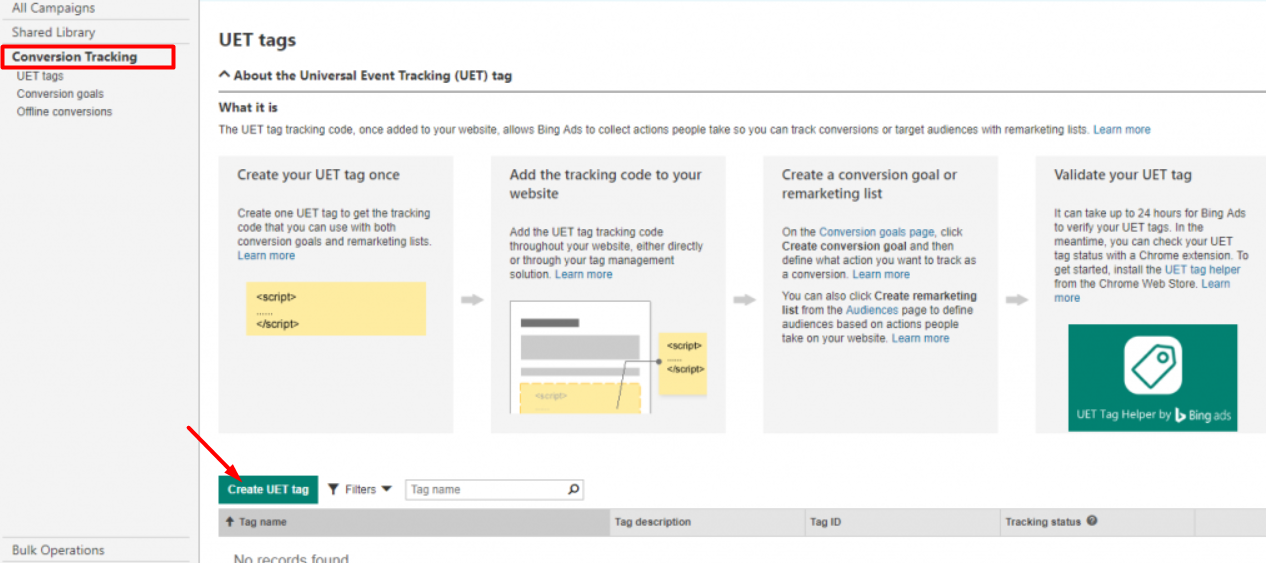Open Conversion goals in the sidebar

click(60, 94)
